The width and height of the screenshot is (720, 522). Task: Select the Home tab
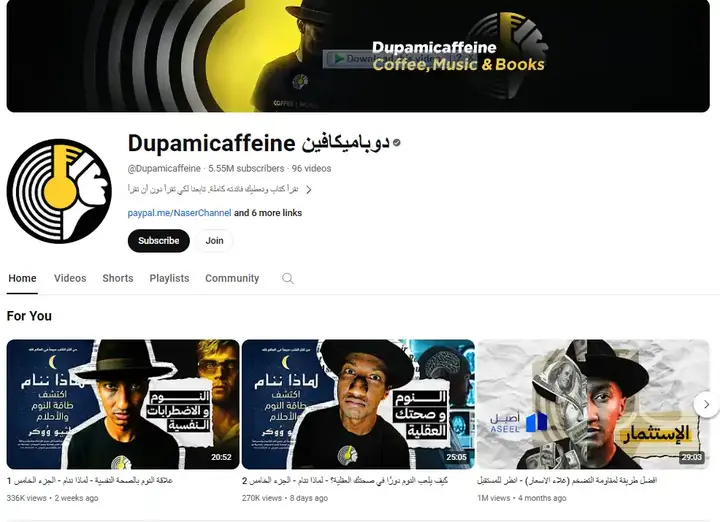coord(22,279)
